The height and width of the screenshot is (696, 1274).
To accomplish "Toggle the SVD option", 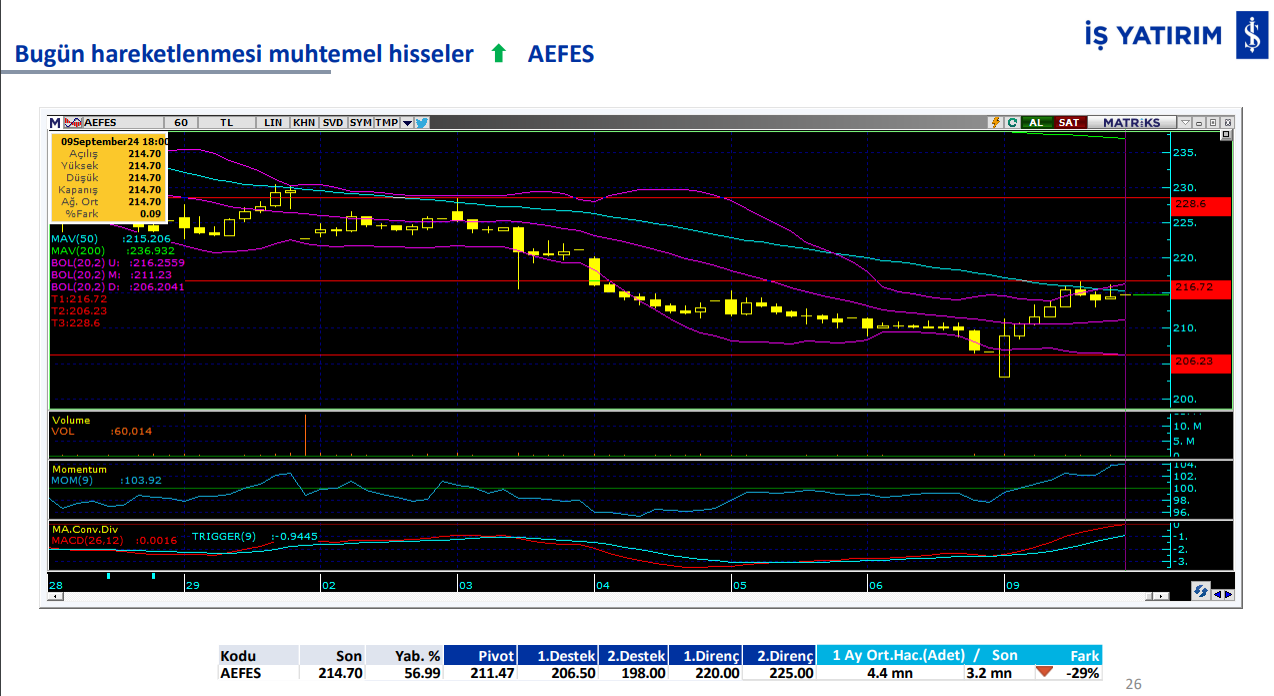I will point(333,123).
